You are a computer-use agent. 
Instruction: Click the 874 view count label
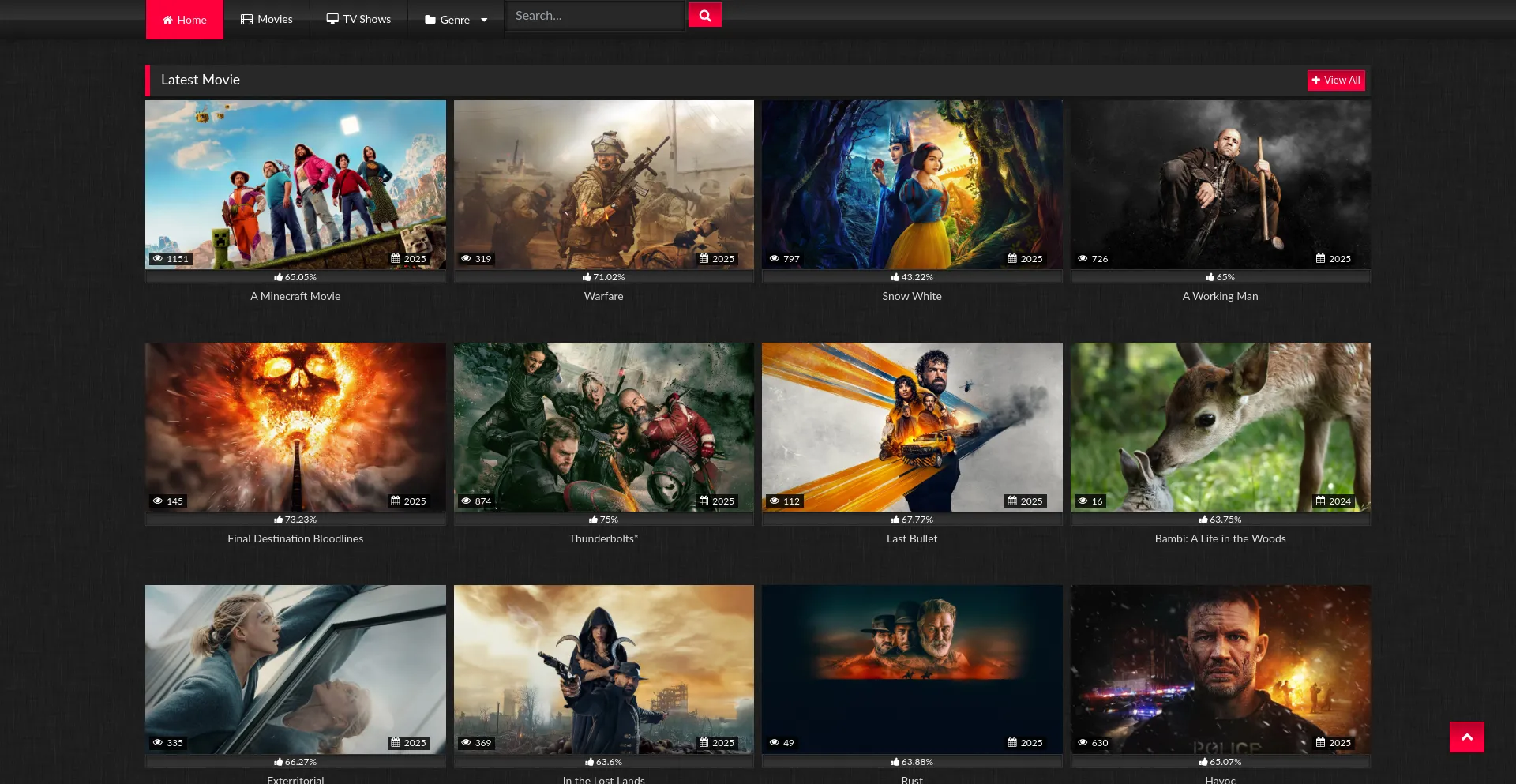pos(483,501)
